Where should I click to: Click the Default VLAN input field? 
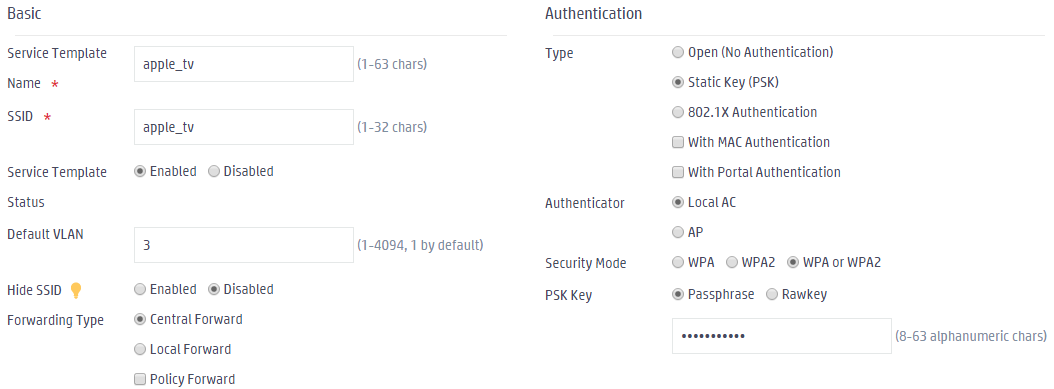pos(244,245)
